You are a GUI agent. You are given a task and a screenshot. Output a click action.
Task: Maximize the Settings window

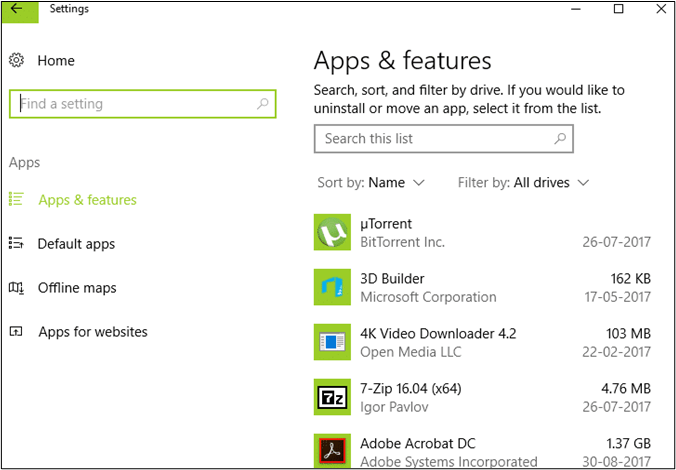(x=618, y=9)
